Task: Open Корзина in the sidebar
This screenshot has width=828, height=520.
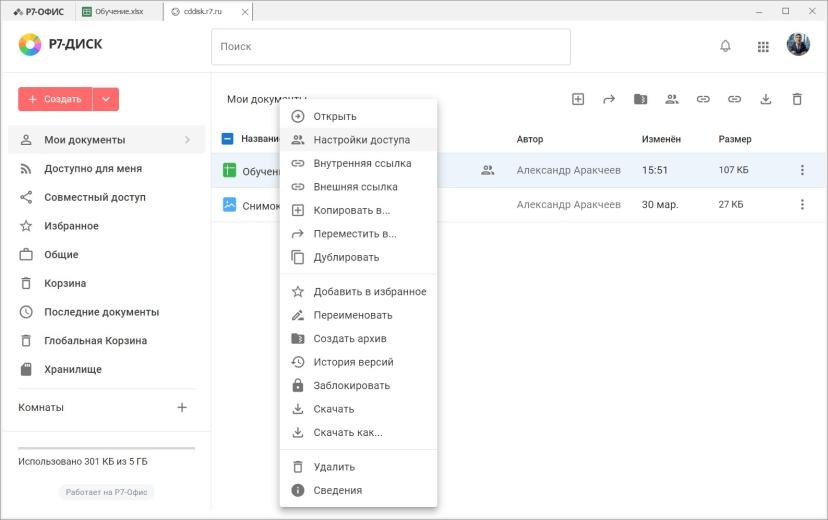Action: 106,283
